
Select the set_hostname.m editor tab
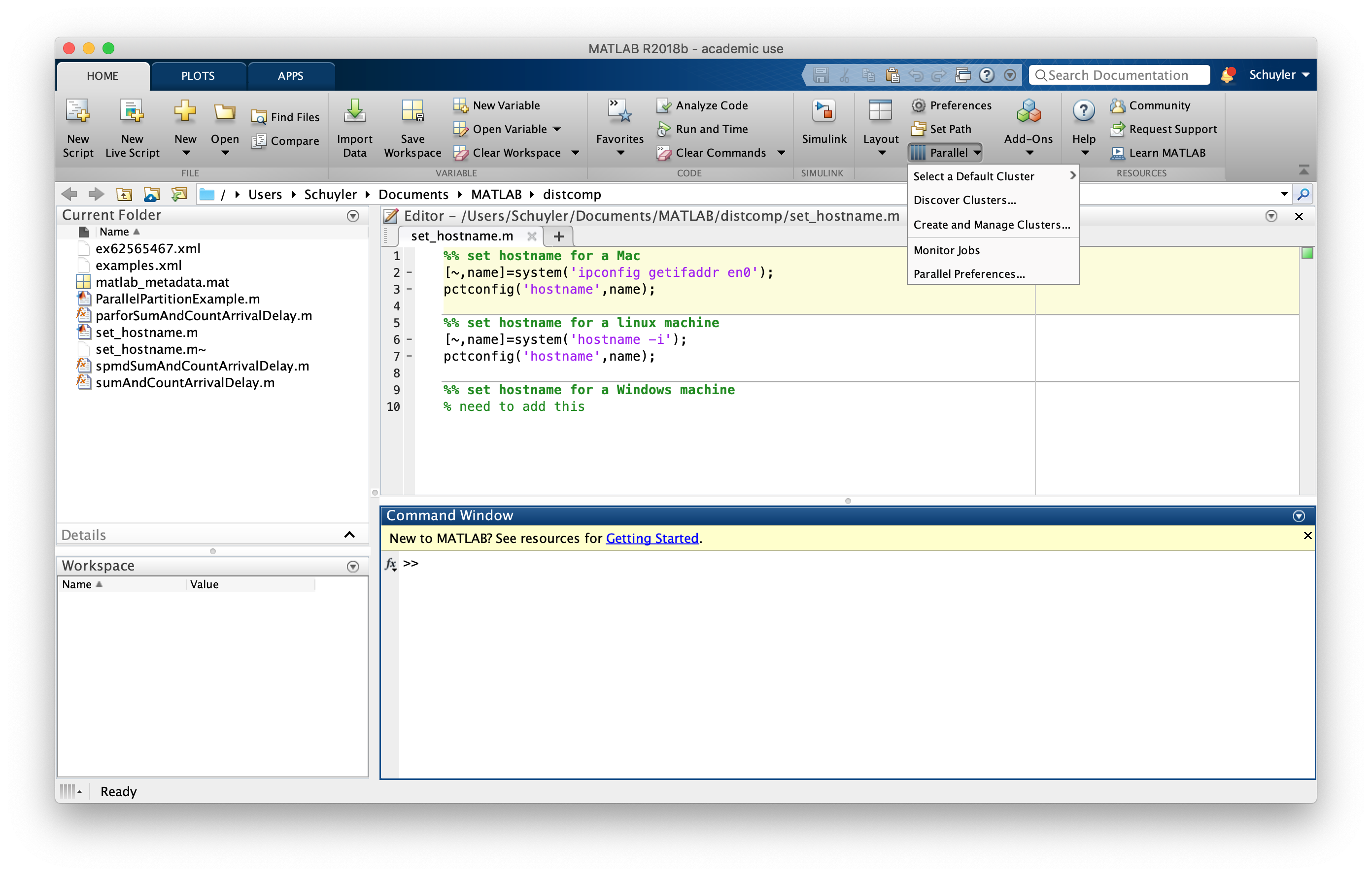pyautogui.click(x=461, y=236)
